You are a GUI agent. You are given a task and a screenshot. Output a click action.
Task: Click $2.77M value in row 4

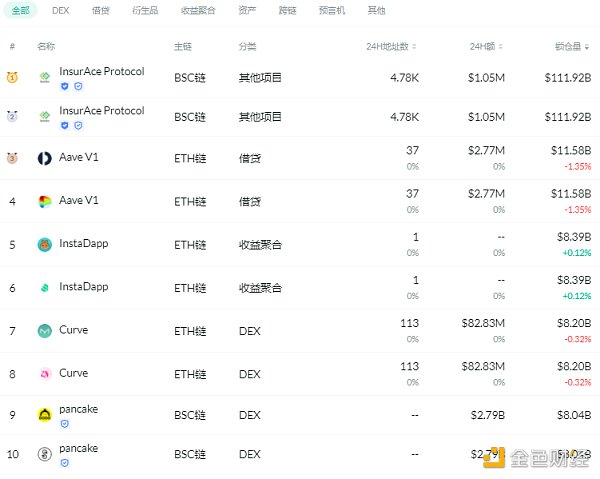coord(486,194)
